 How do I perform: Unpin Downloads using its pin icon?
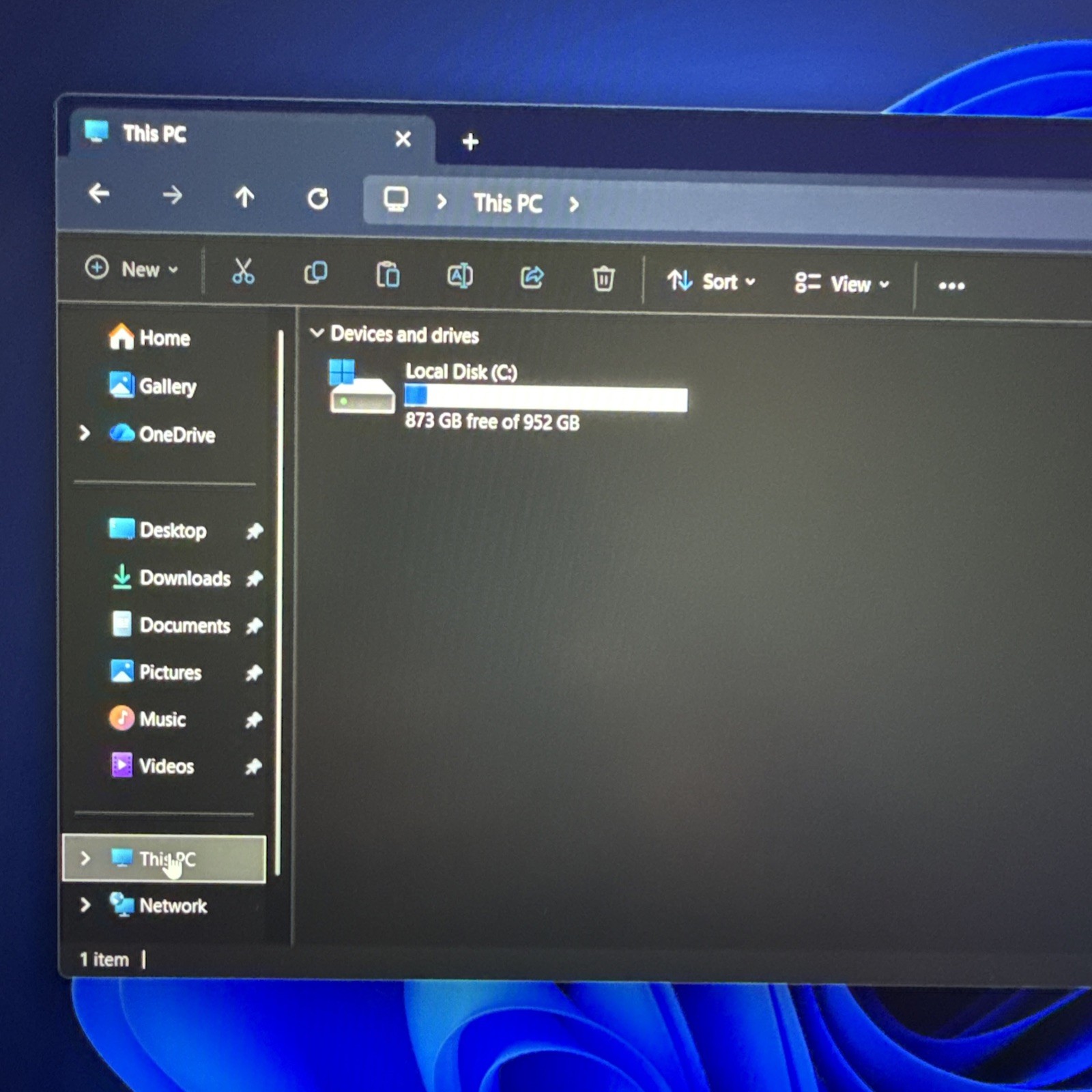(x=254, y=579)
